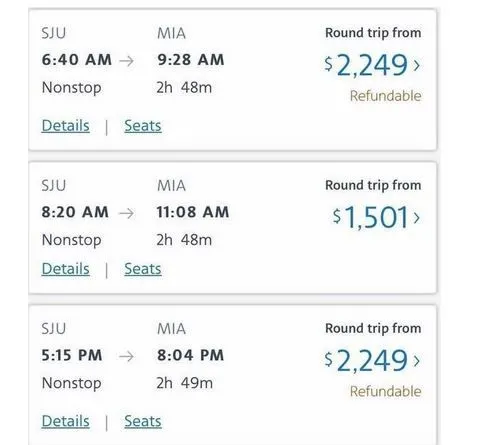Click chevron next to first $2,249 price
The height and width of the screenshot is (445, 484).
[x=416, y=65]
